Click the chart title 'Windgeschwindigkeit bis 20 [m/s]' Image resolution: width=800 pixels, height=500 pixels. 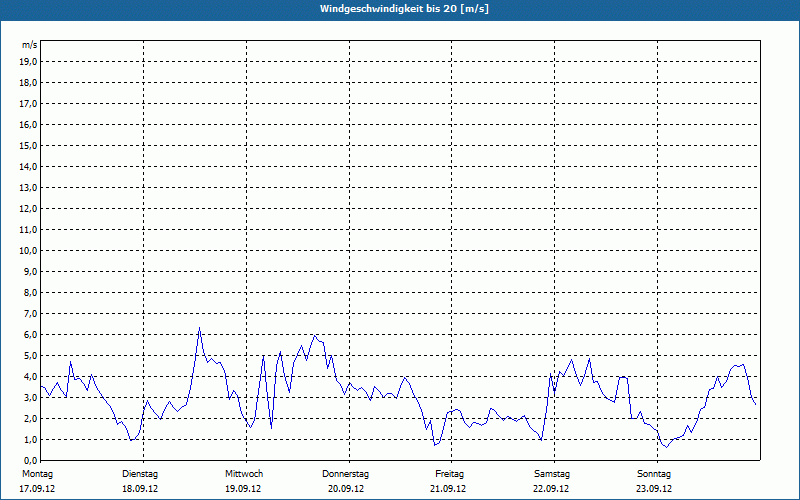click(x=404, y=9)
